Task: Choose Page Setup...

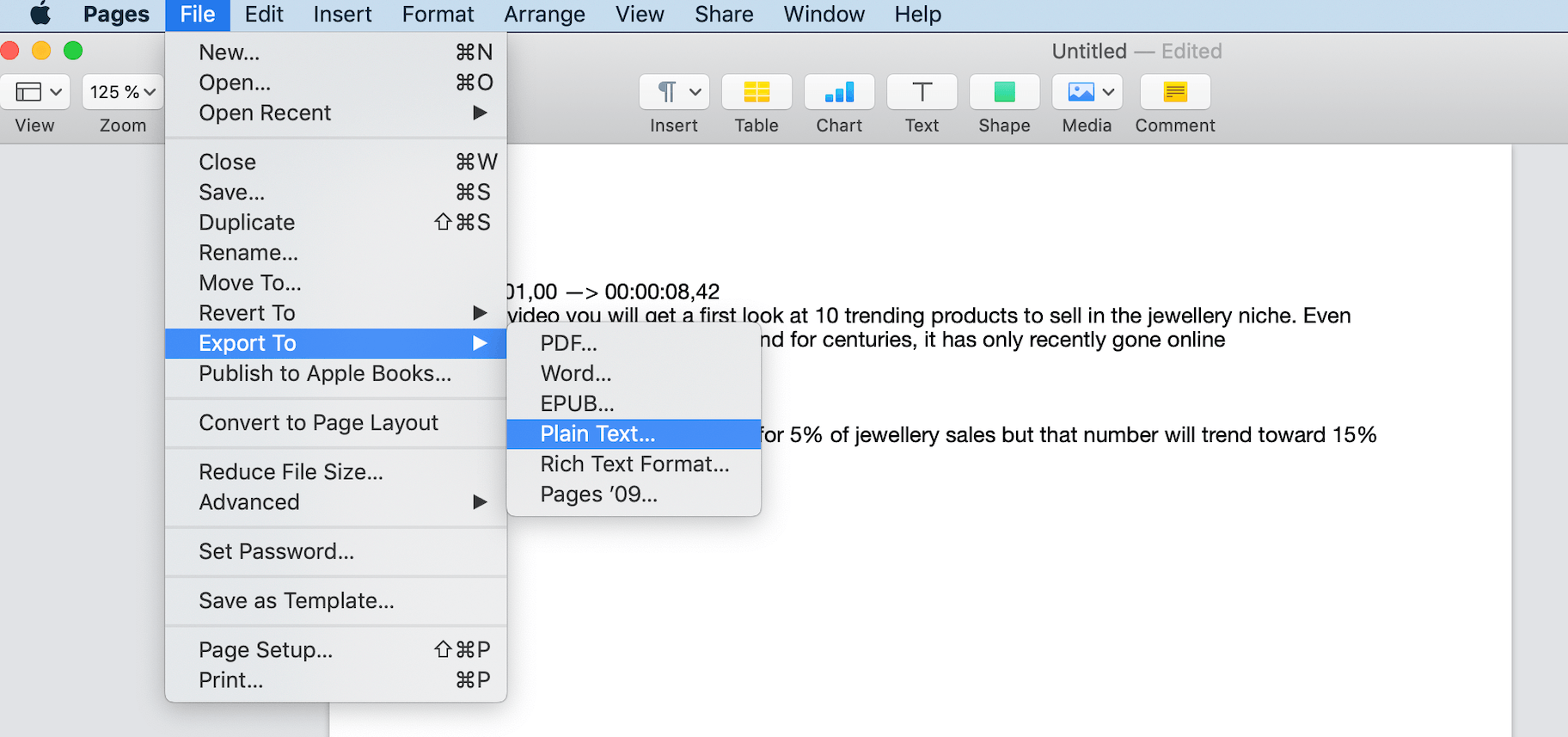Action: point(335,650)
